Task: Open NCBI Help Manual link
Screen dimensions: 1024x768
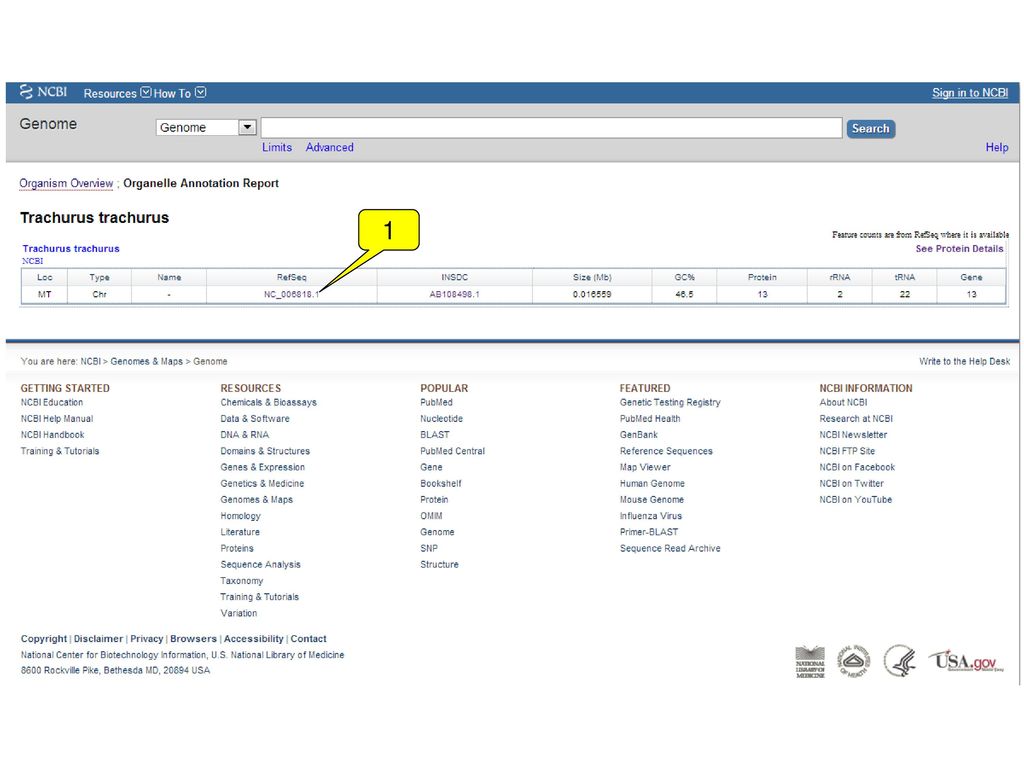Action: pyautogui.click(x=57, y=419)
